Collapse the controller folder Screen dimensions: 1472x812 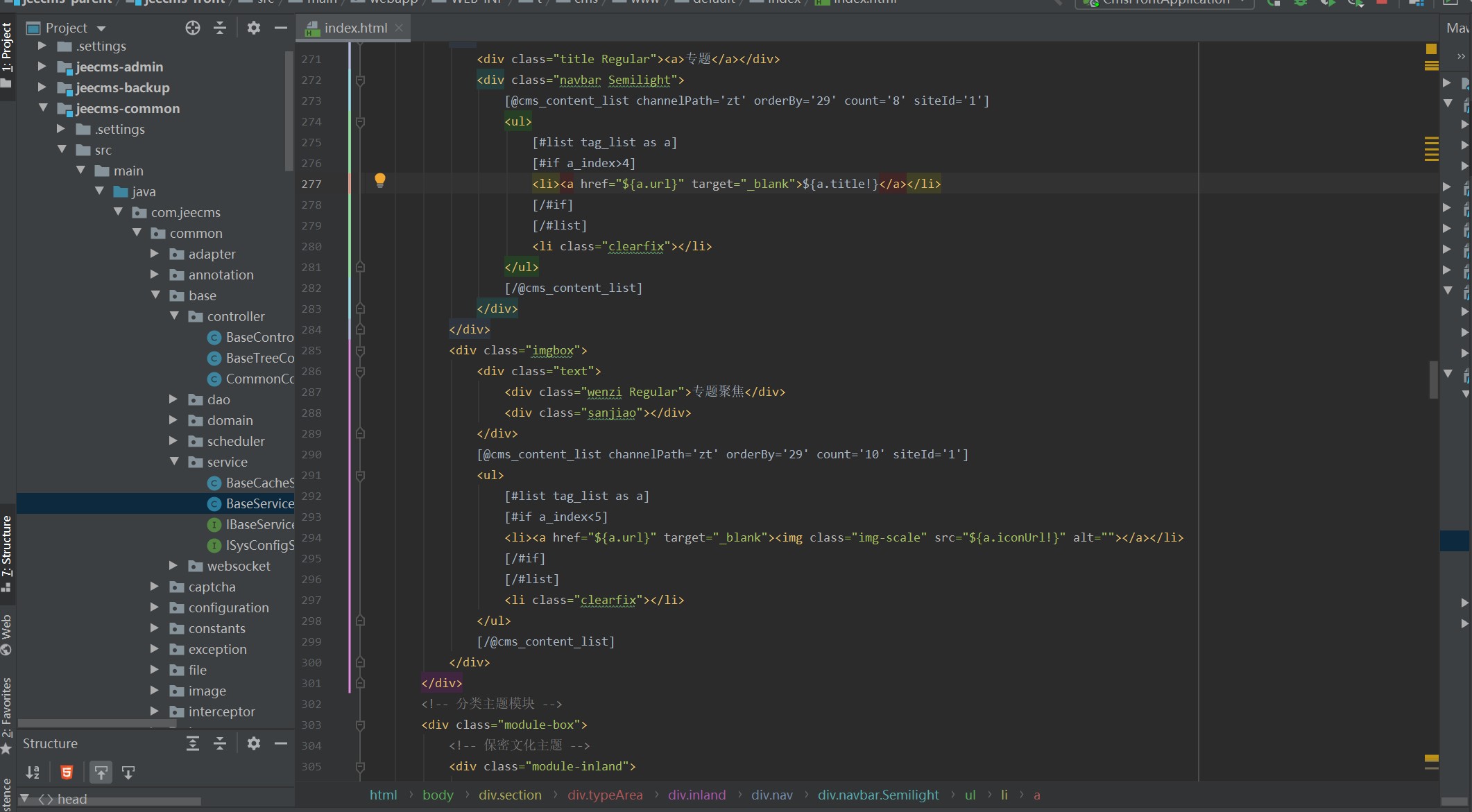tap(175, 316)
